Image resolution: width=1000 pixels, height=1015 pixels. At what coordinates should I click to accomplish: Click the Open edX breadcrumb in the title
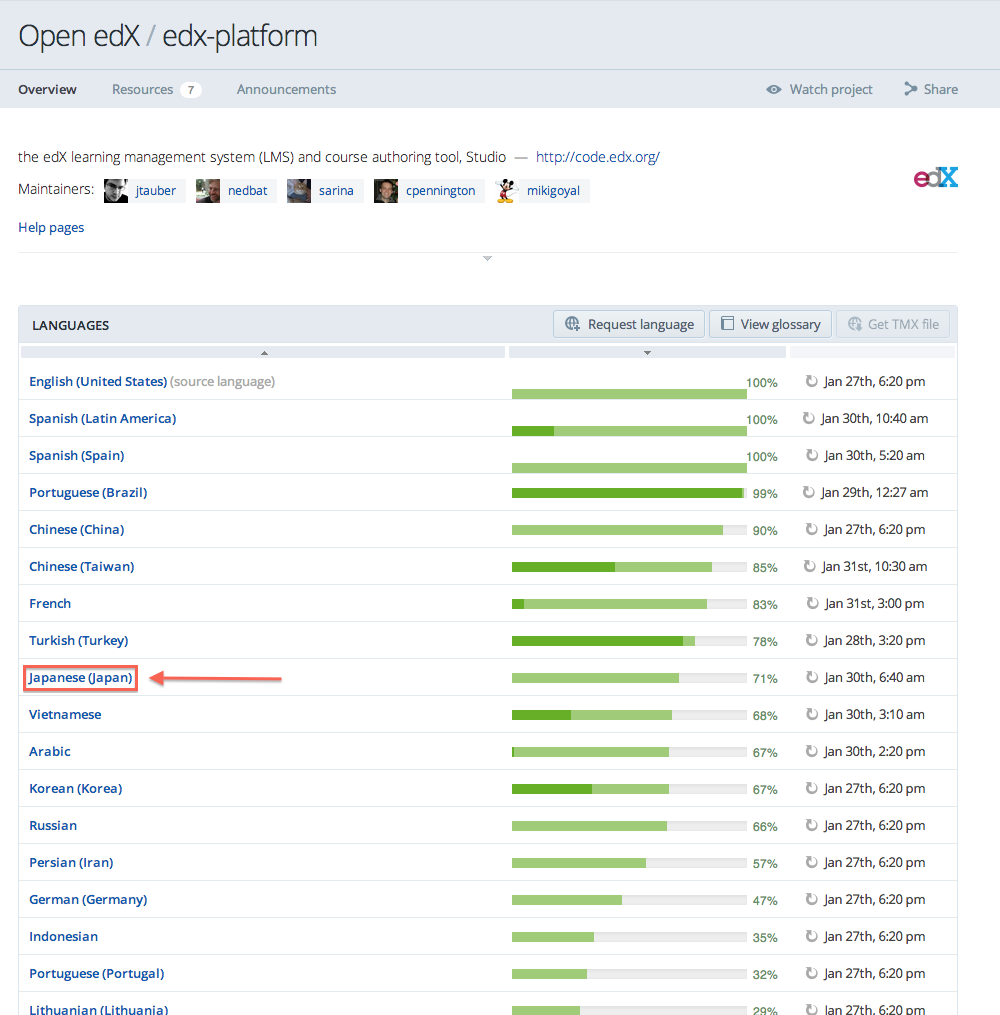click(x=77, y=36)
